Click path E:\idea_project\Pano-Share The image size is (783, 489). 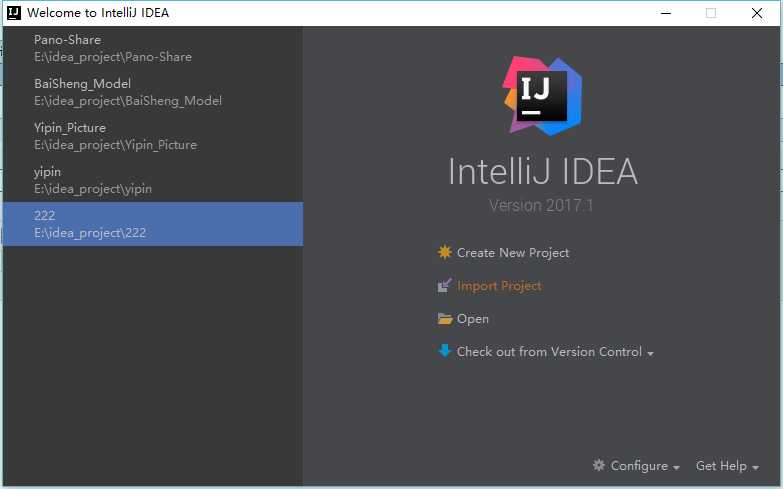coord(113,57)
